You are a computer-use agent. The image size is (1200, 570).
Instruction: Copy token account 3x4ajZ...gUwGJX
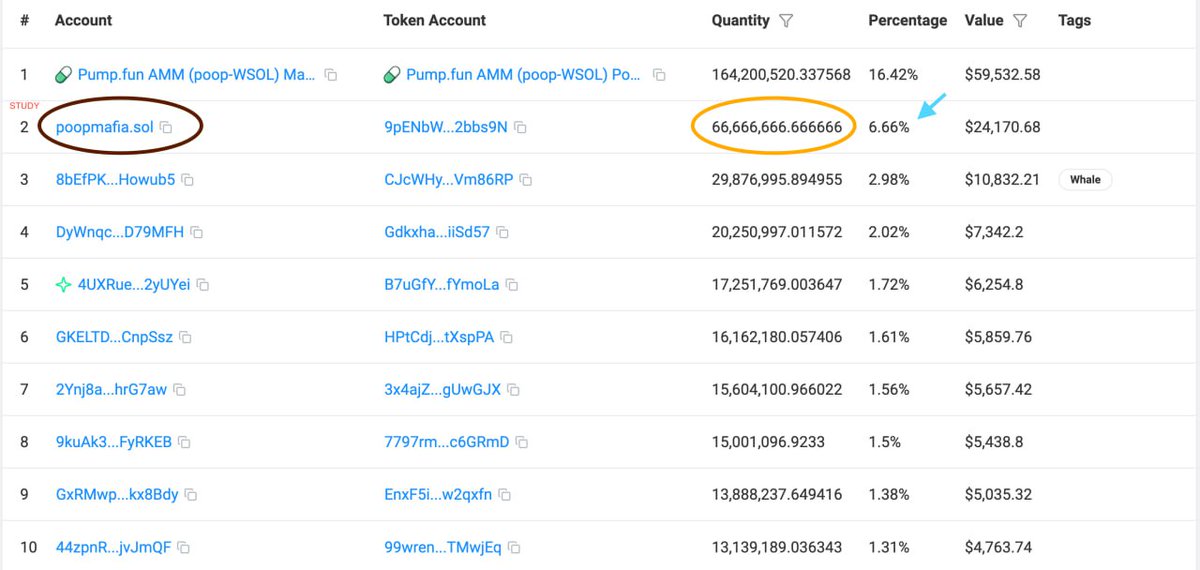tap(514, 389)
